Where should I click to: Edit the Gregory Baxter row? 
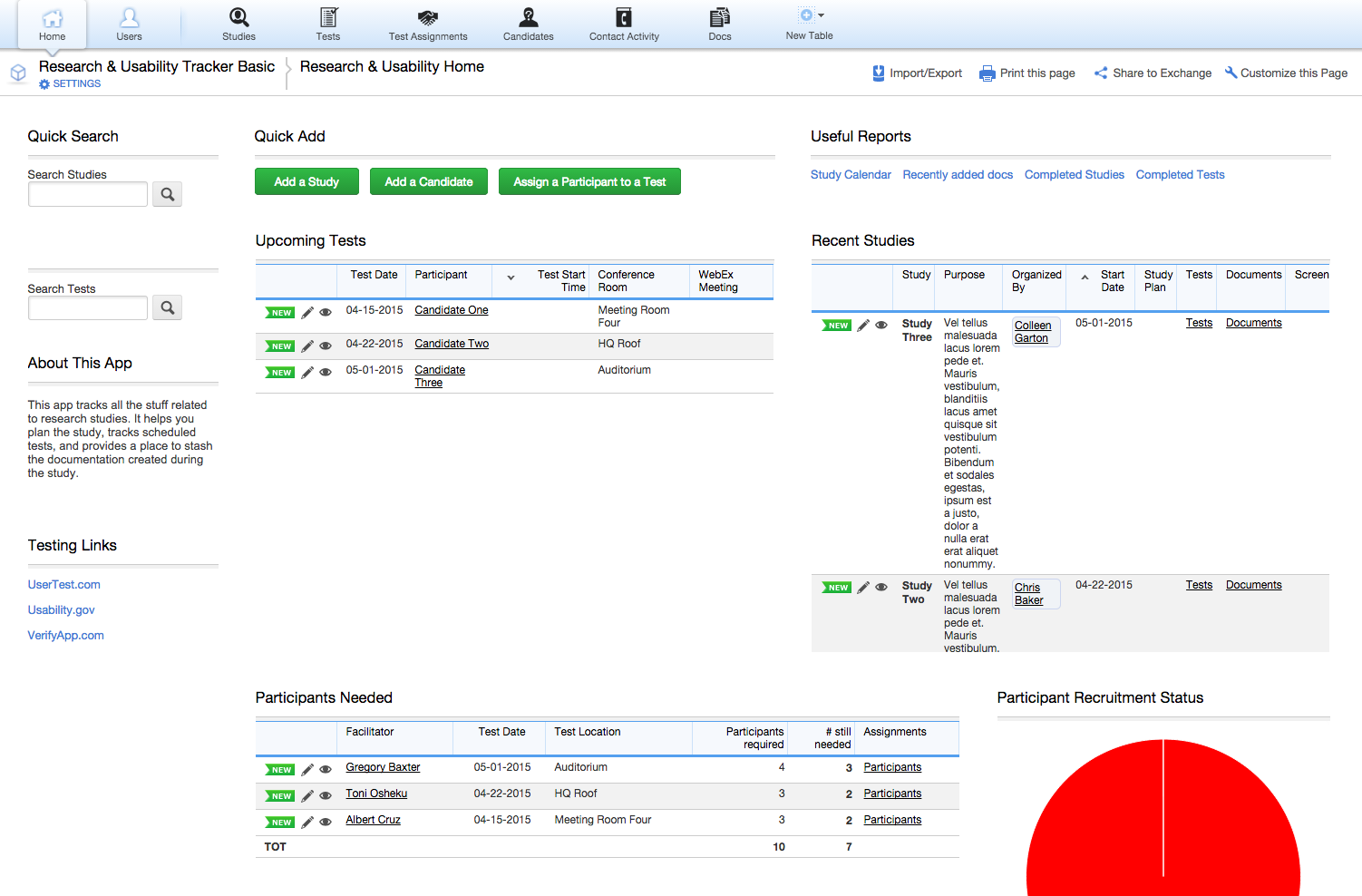[307, 770]
